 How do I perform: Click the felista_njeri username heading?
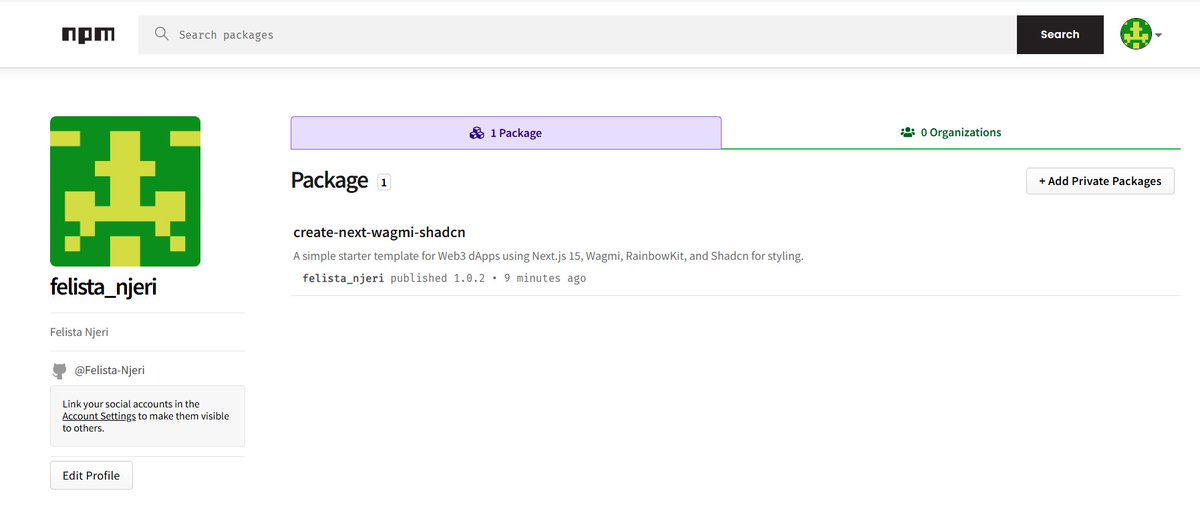[x=103, y=288]
